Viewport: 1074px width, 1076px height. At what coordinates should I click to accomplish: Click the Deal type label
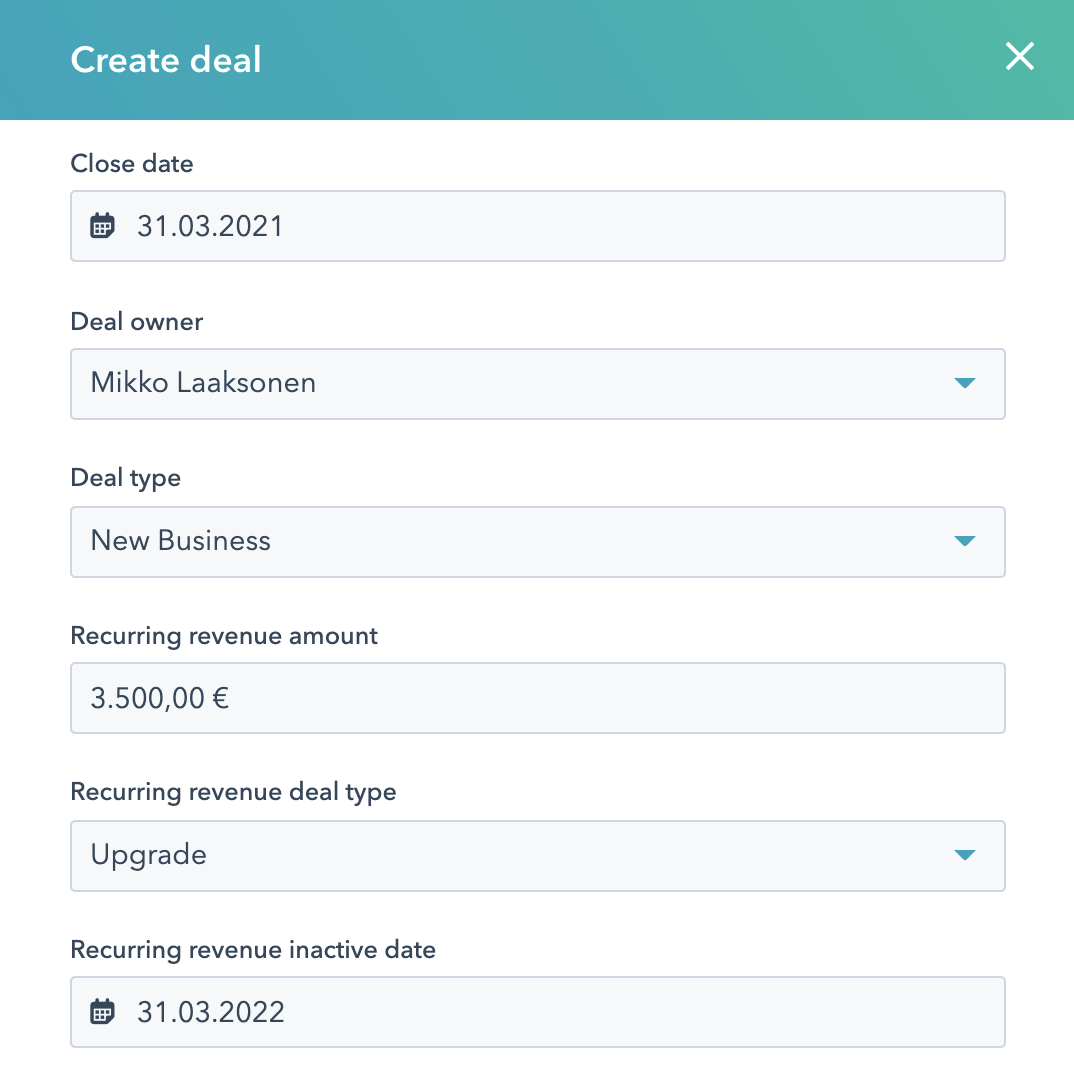pyautogui.click(x=125, y=478)
